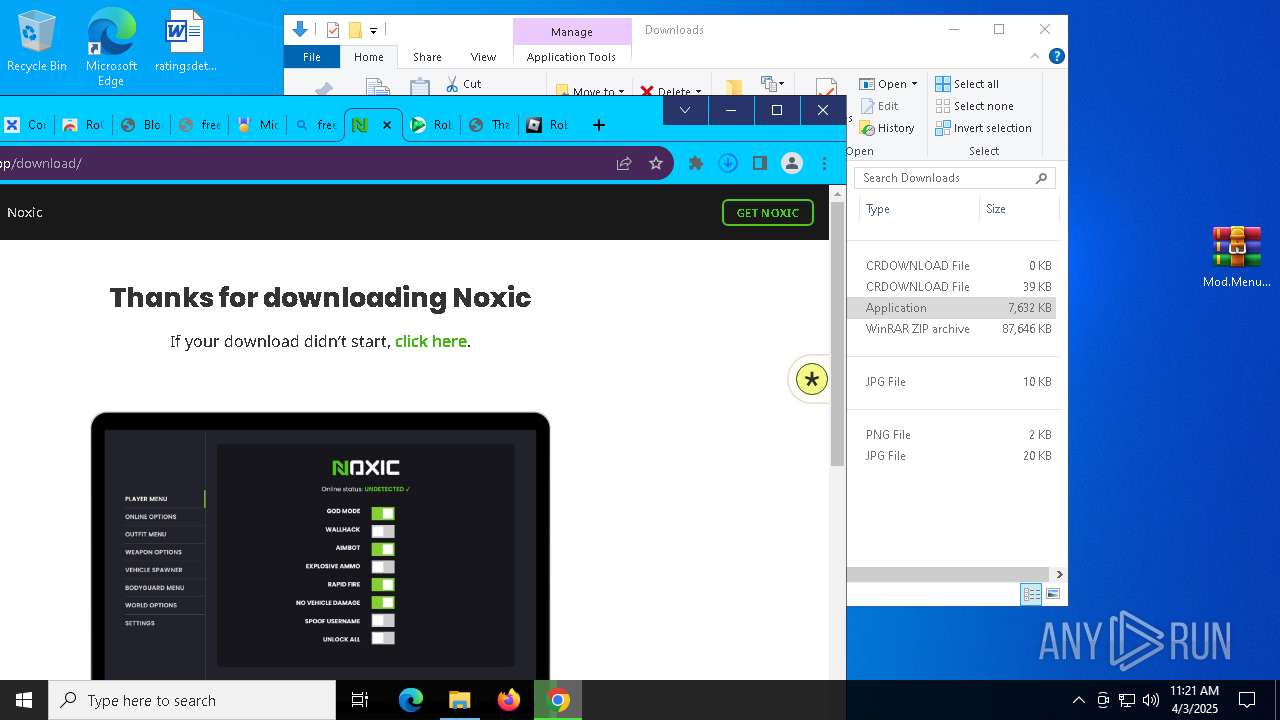Open the Chrome three-dot menu
The width and height of the screenshot is (1280, 720).
coord(824,163)
